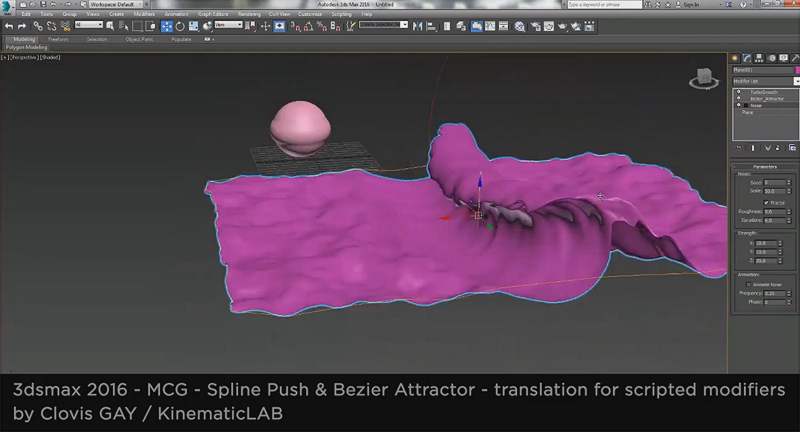Click the Noise Seed value field
Viewport: 800px width, 432px height.
pos(774,182)
